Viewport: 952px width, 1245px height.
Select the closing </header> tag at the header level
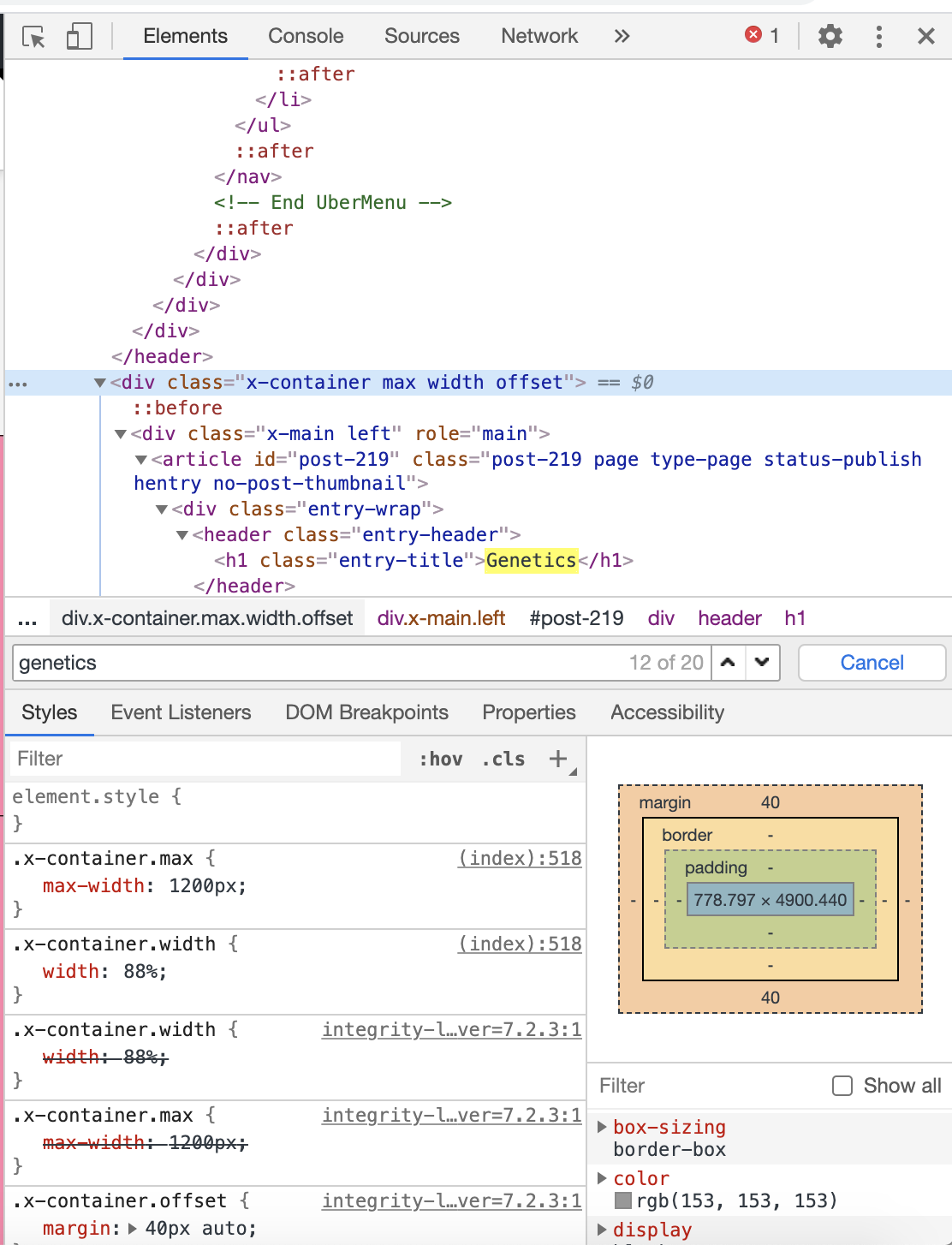pyautogui.click(x=162, y=356)
